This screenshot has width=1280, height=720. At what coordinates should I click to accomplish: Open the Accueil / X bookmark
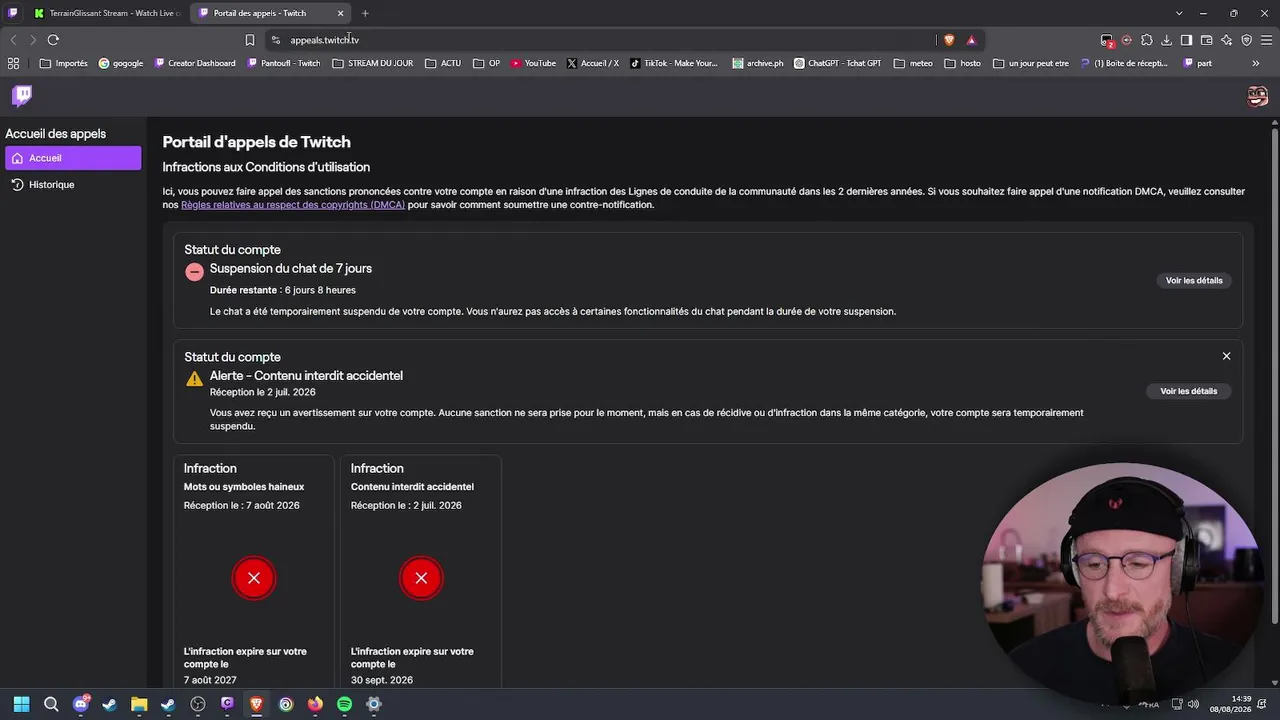tap(593, 63)
